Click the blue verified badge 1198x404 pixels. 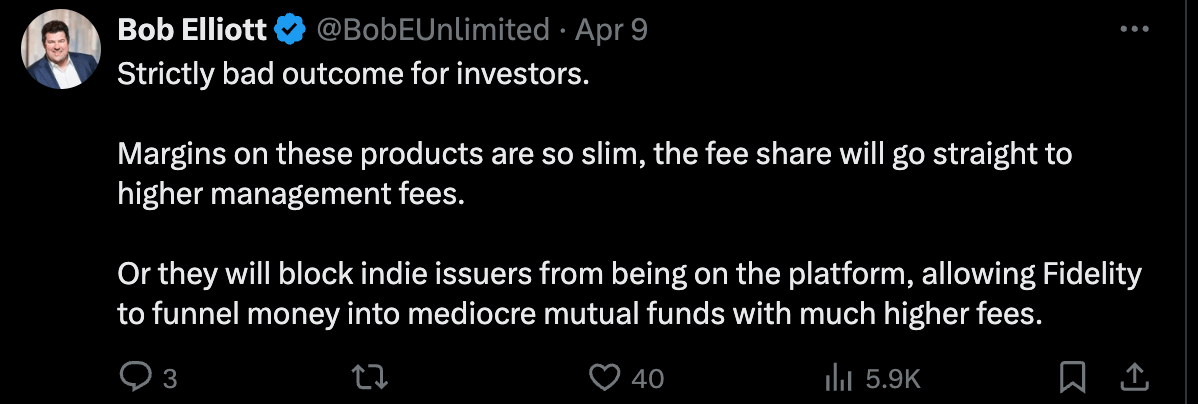[x=290, y=31]
